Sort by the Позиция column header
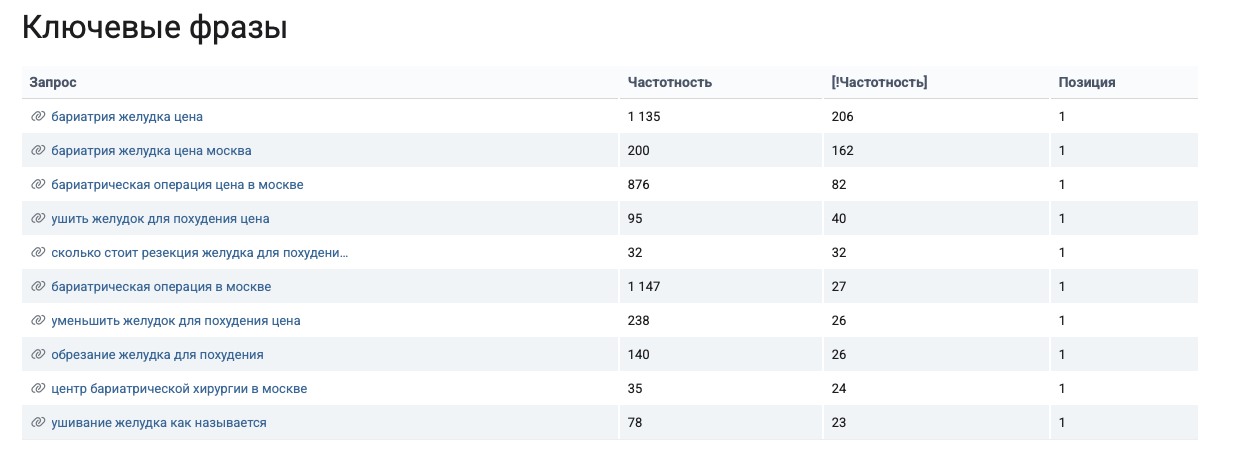The width and height of the screenshot is (1238, 456). tap(1087, 83)
